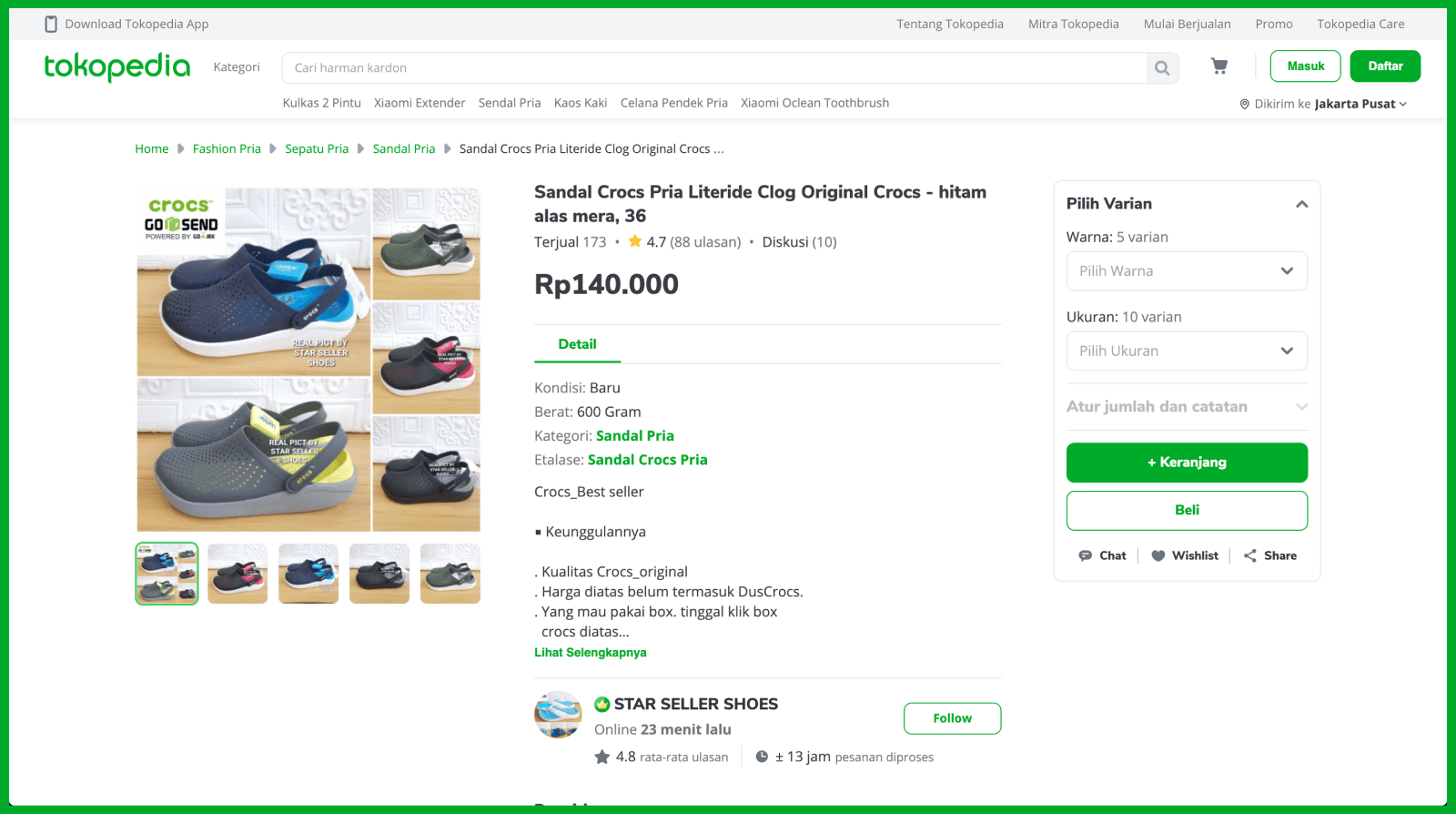Follow the STAR SELLER SHOES store
Image resolution: width=1456 pixels, height=814 pixels.
coord(952,718)
